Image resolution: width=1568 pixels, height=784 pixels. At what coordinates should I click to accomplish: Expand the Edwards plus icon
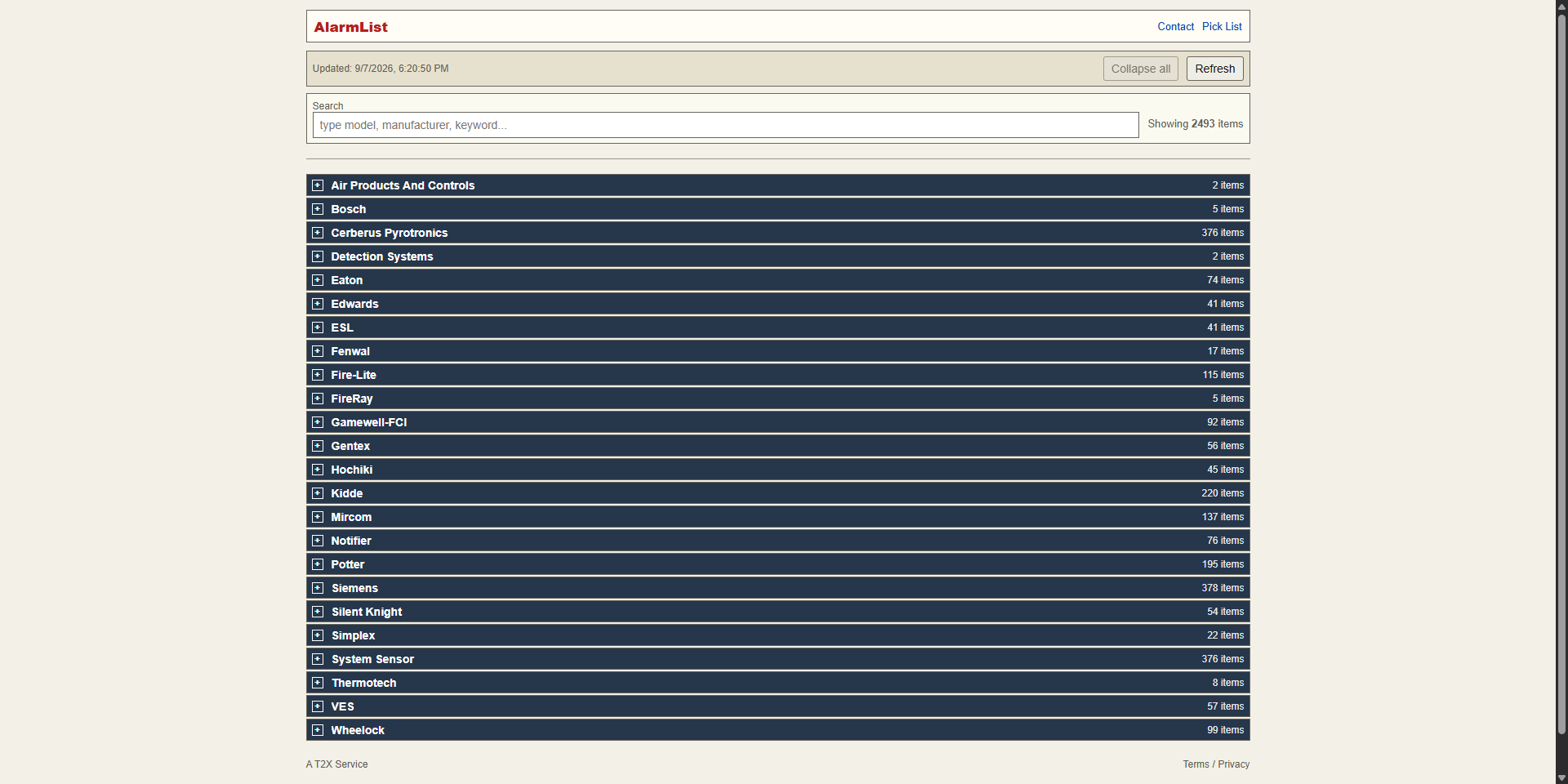318,304
